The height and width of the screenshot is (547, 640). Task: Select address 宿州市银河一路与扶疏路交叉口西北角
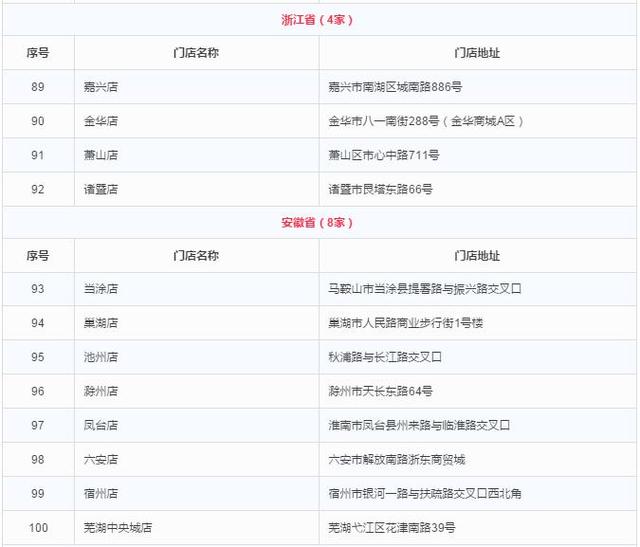coord(425,494)
